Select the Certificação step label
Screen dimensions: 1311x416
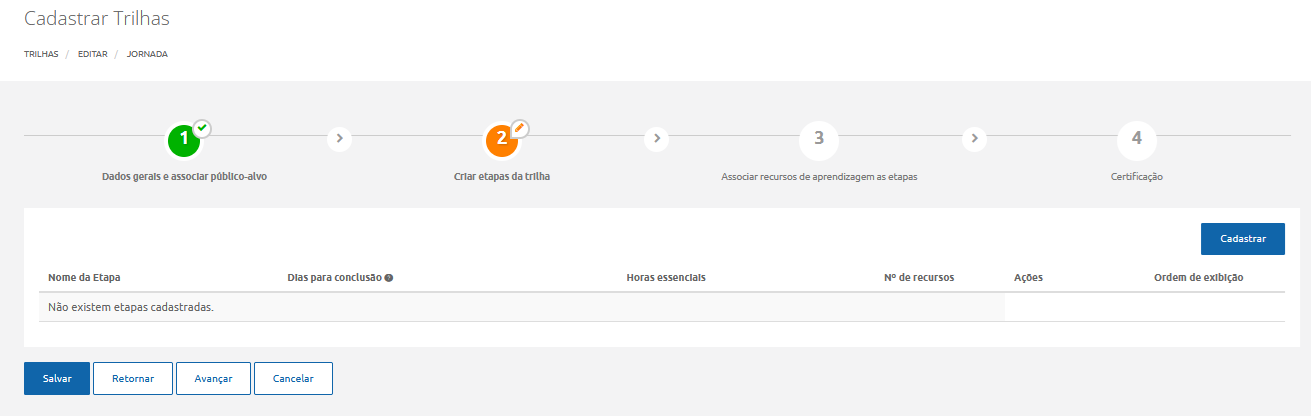pos(1136,177)
